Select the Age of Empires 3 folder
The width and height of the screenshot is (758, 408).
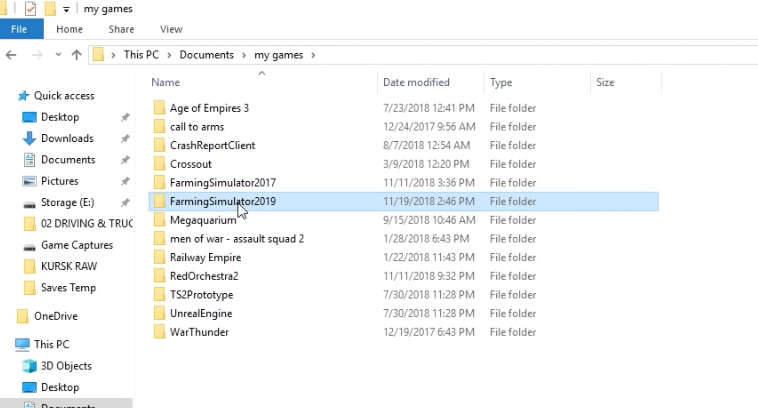tap(209, 108)
